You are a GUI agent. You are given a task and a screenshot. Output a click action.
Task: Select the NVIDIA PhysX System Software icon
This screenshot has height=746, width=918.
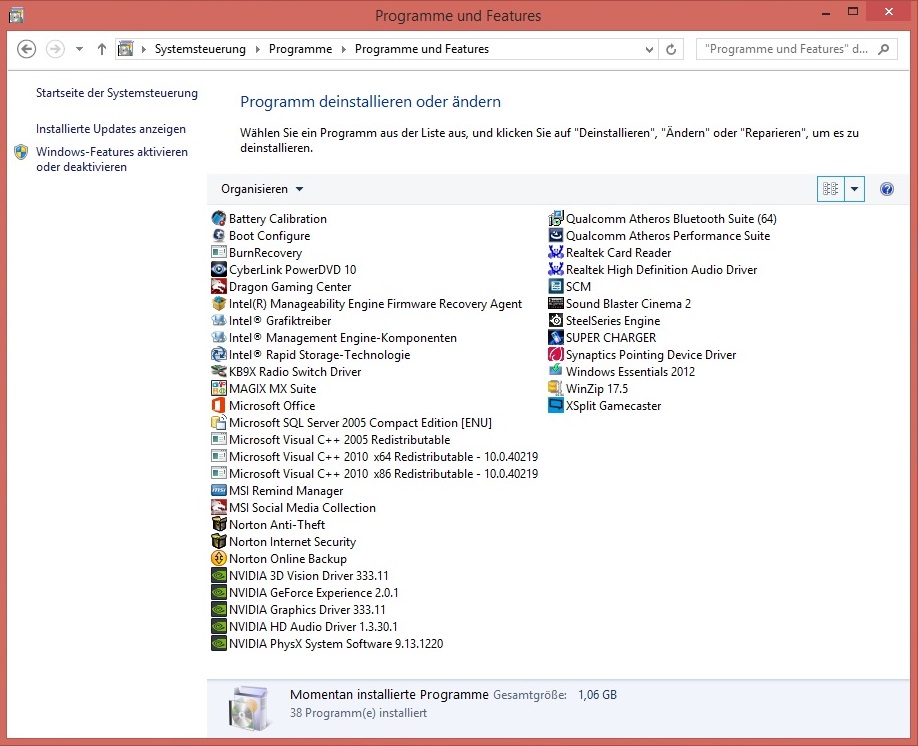(x=218, y=643)
